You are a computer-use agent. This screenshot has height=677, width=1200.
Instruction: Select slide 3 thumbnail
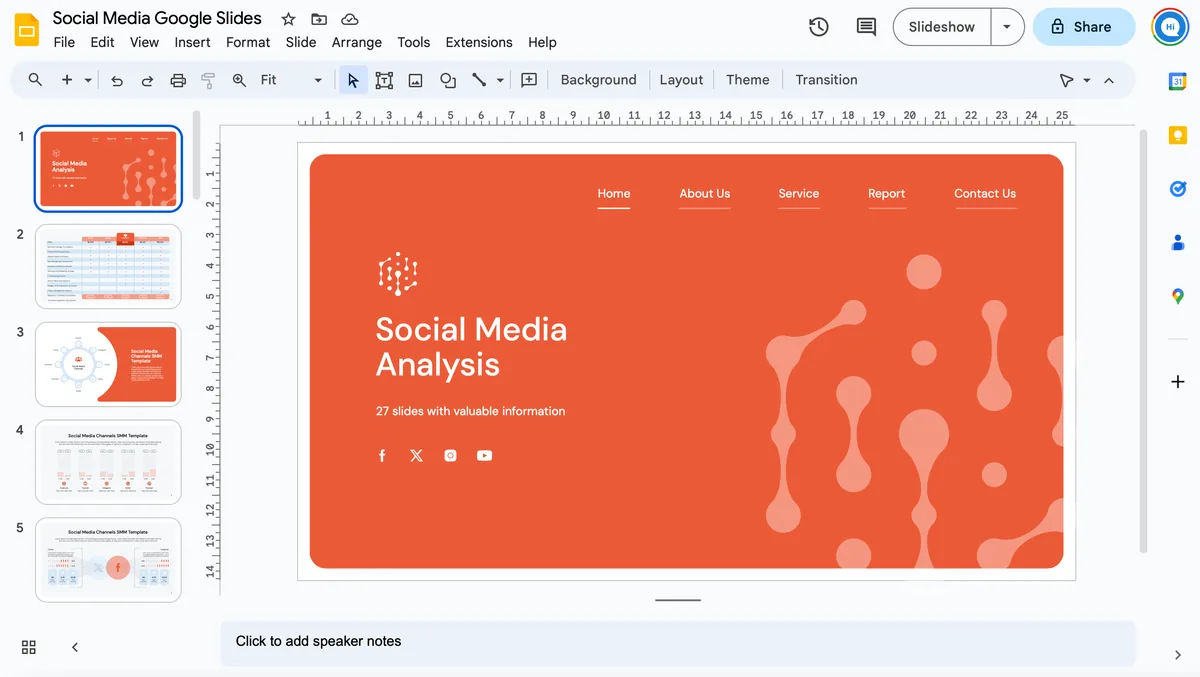tap(108, 364)
